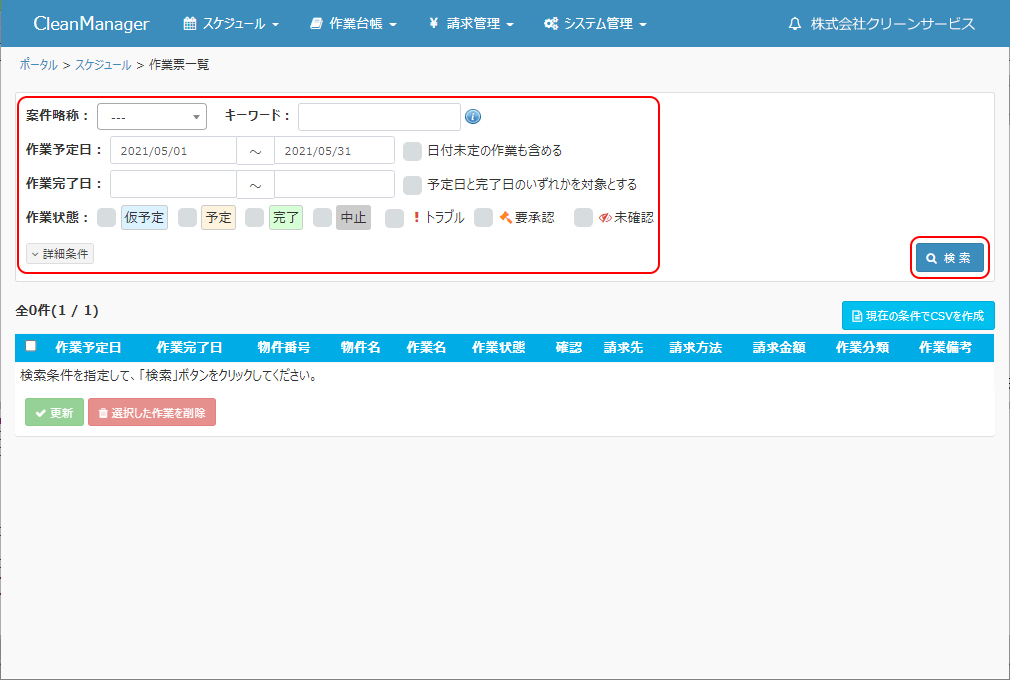Click 現在の条件でCSVを作成 button
Viewport: 1010px width, 680px height.
click(x=918, y=316)
